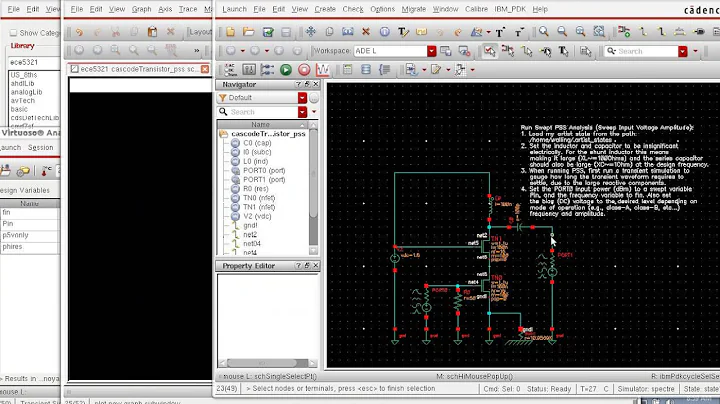The image size is (720, 404).
Task: Open the Choose Analyses (AC/DC/Trans) icon
Action: (x=230, y=70)
